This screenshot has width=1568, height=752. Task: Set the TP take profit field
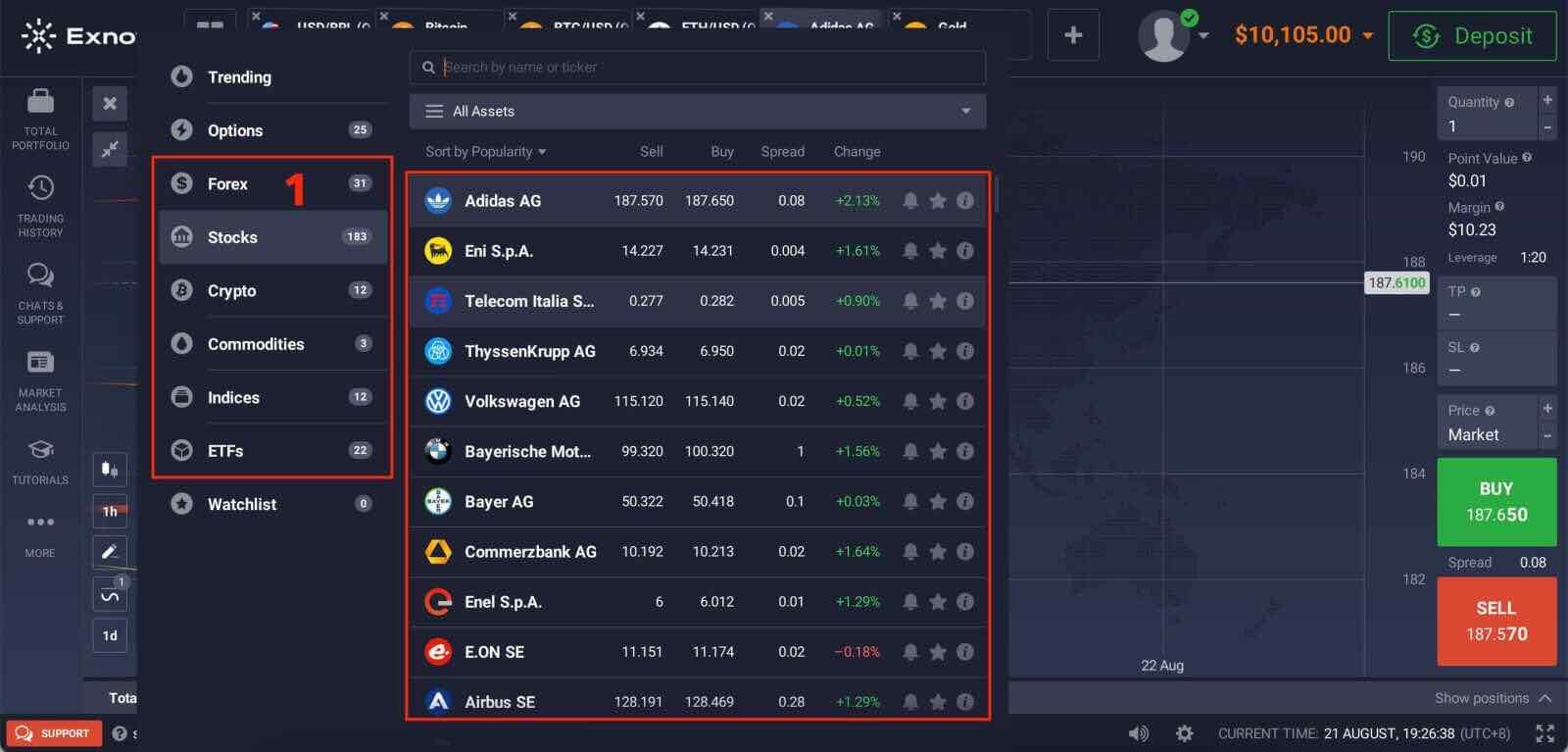1496,303
